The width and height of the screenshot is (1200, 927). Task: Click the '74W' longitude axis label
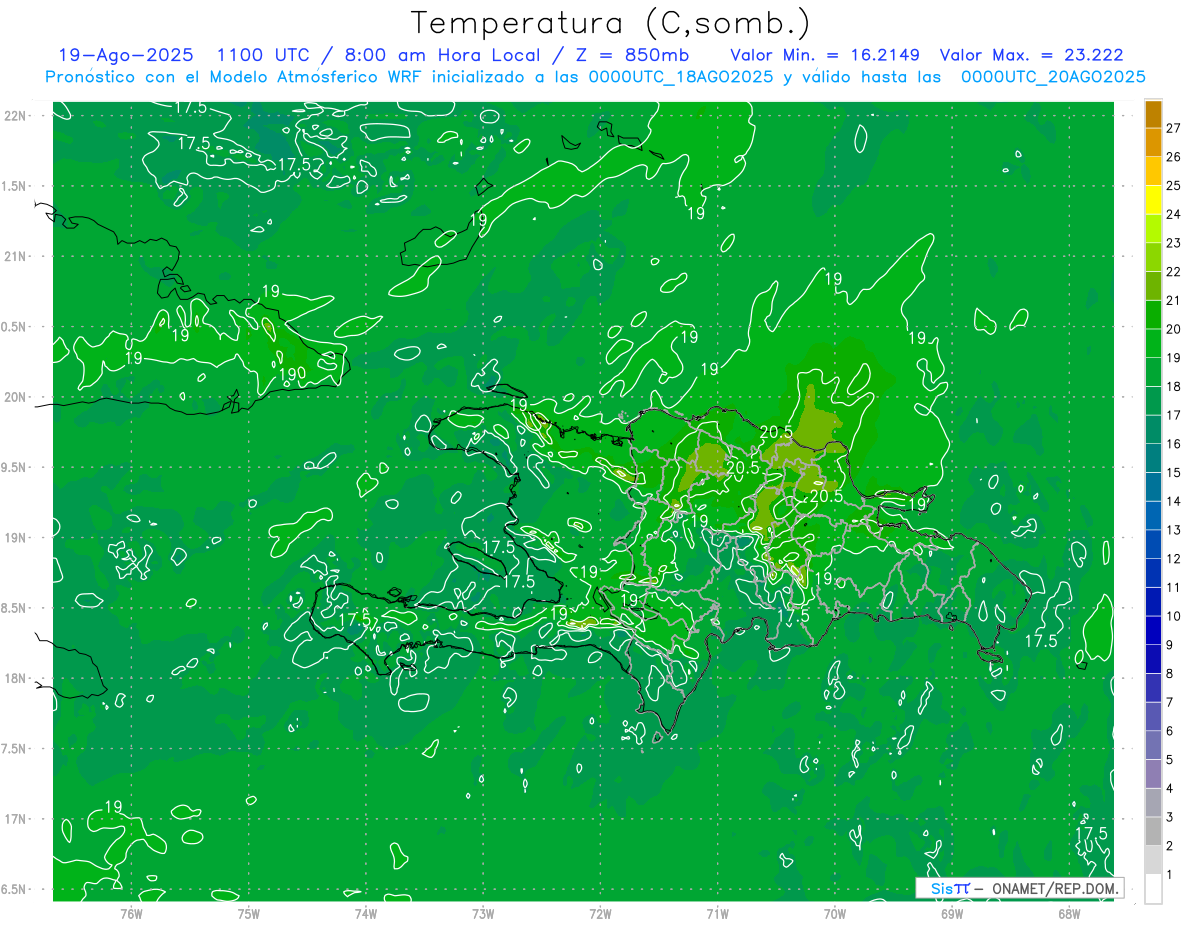coord(366,913)
